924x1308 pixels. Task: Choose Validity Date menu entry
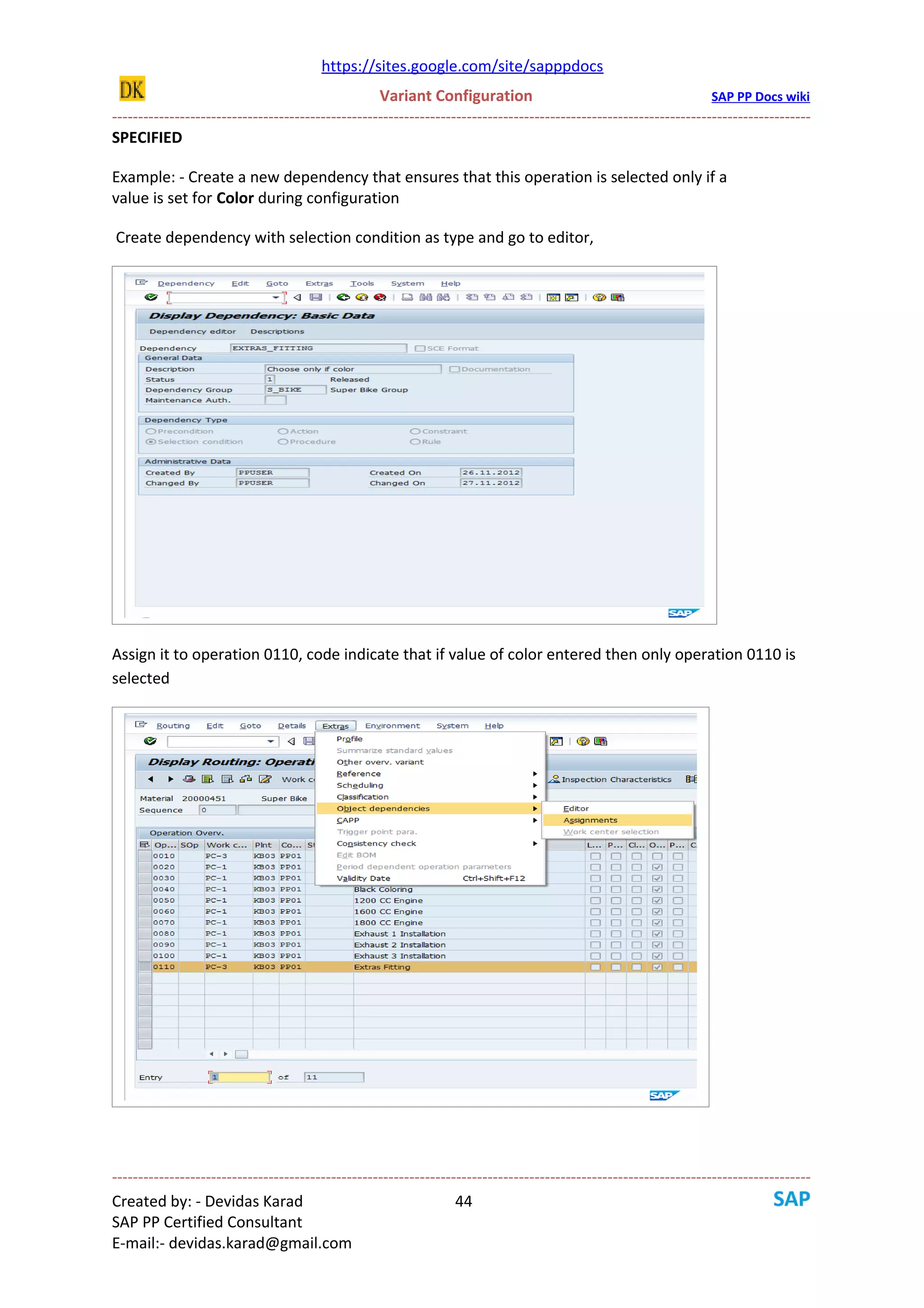coord(430,878)
